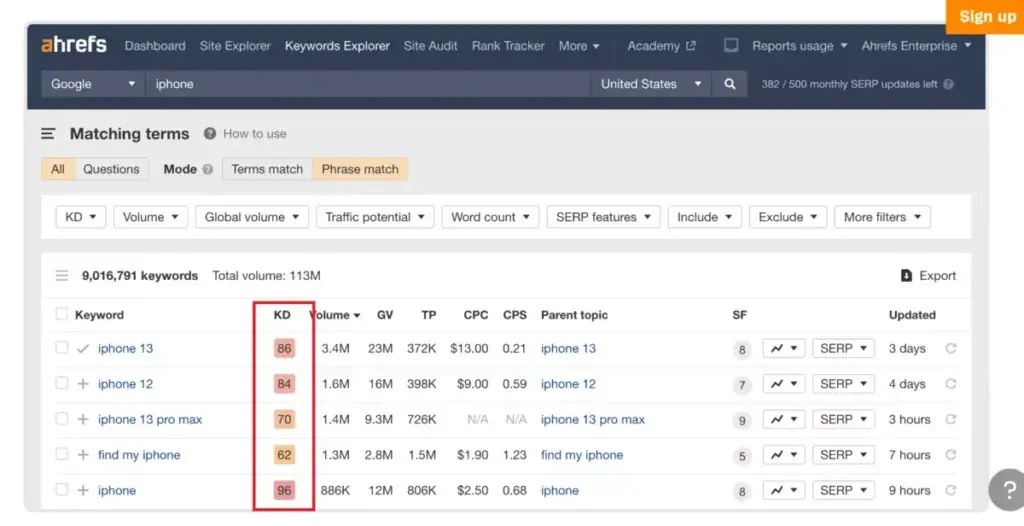Open Site Explorer in top navigation

(235, 46)
